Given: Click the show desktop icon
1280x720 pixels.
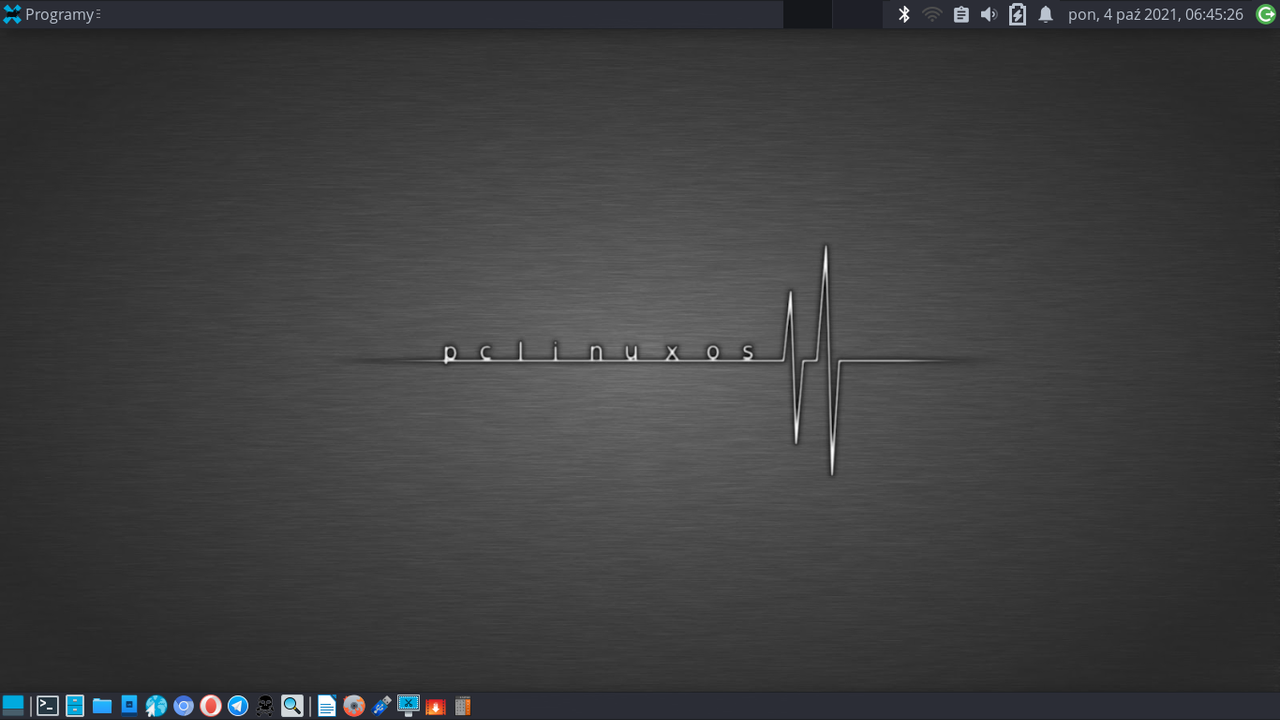Looking at the screenshot, I should [x=13, y=706].
